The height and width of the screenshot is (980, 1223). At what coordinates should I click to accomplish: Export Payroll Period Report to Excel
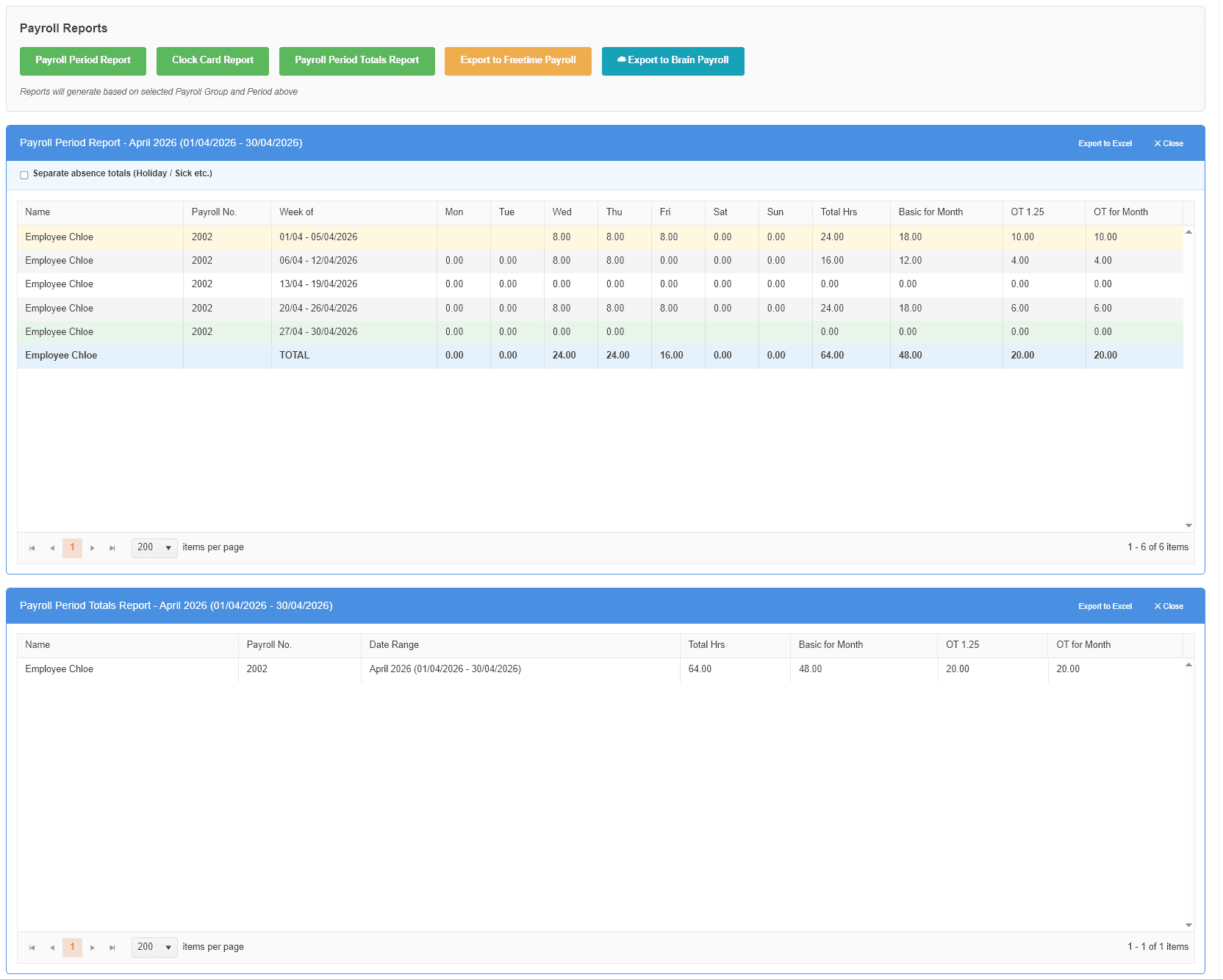click(1105, 143)
